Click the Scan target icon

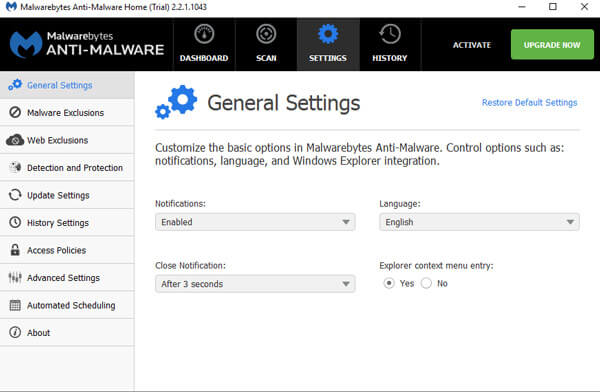pyautogui.click(x=266, y=34)
